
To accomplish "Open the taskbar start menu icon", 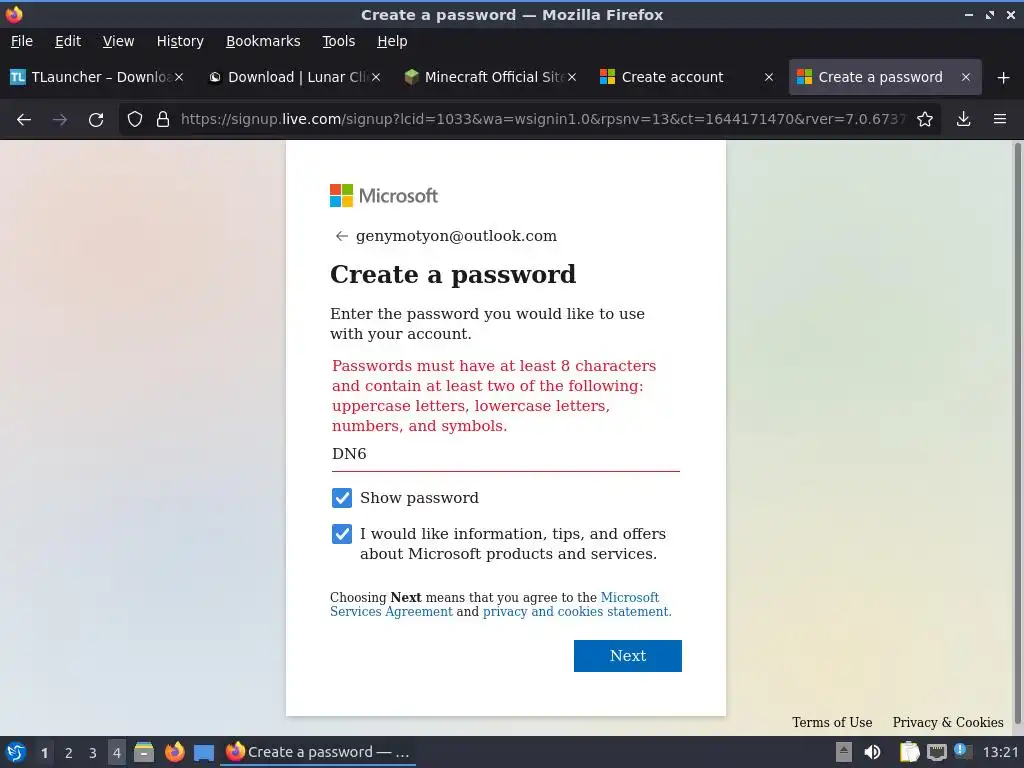I will [x=16, y=752].
